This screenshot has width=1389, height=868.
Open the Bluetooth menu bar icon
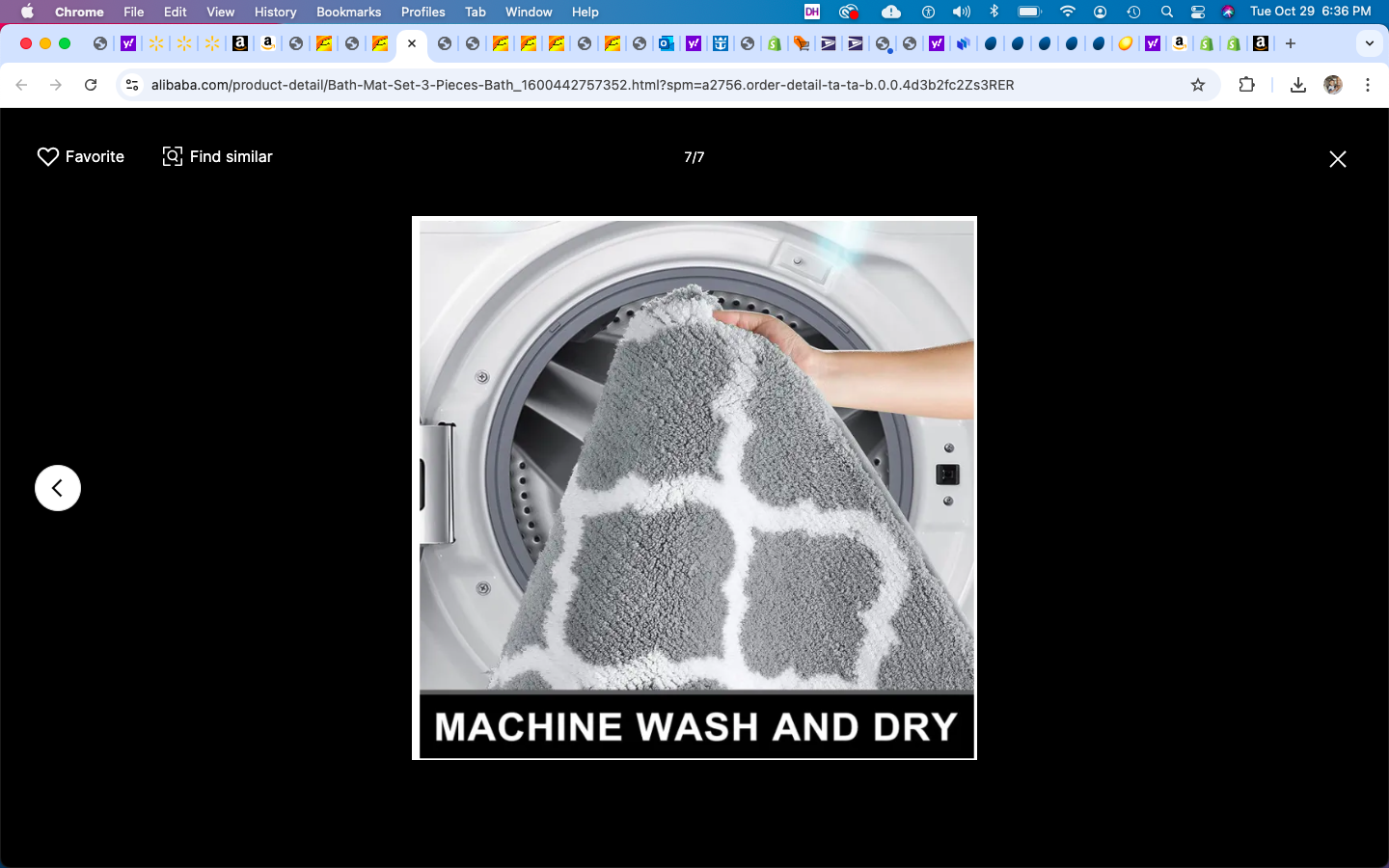994,12
